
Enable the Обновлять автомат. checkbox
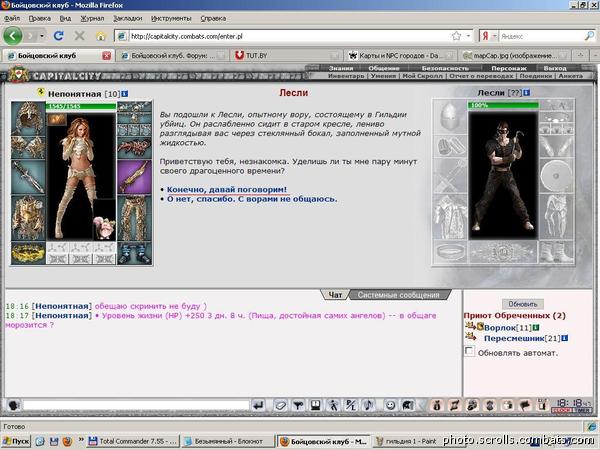[x=469, y=351]
